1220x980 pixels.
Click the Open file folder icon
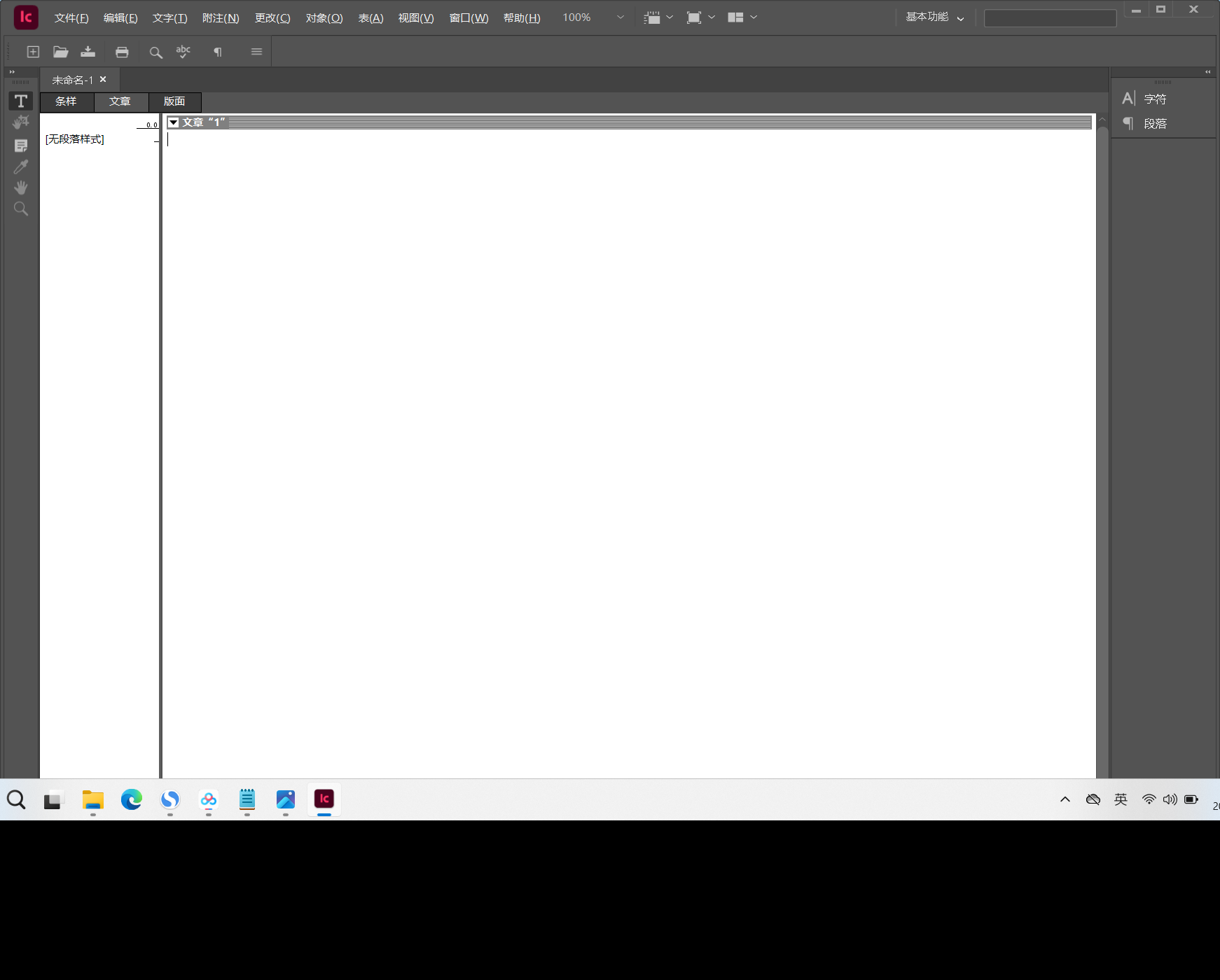[61, 52]
